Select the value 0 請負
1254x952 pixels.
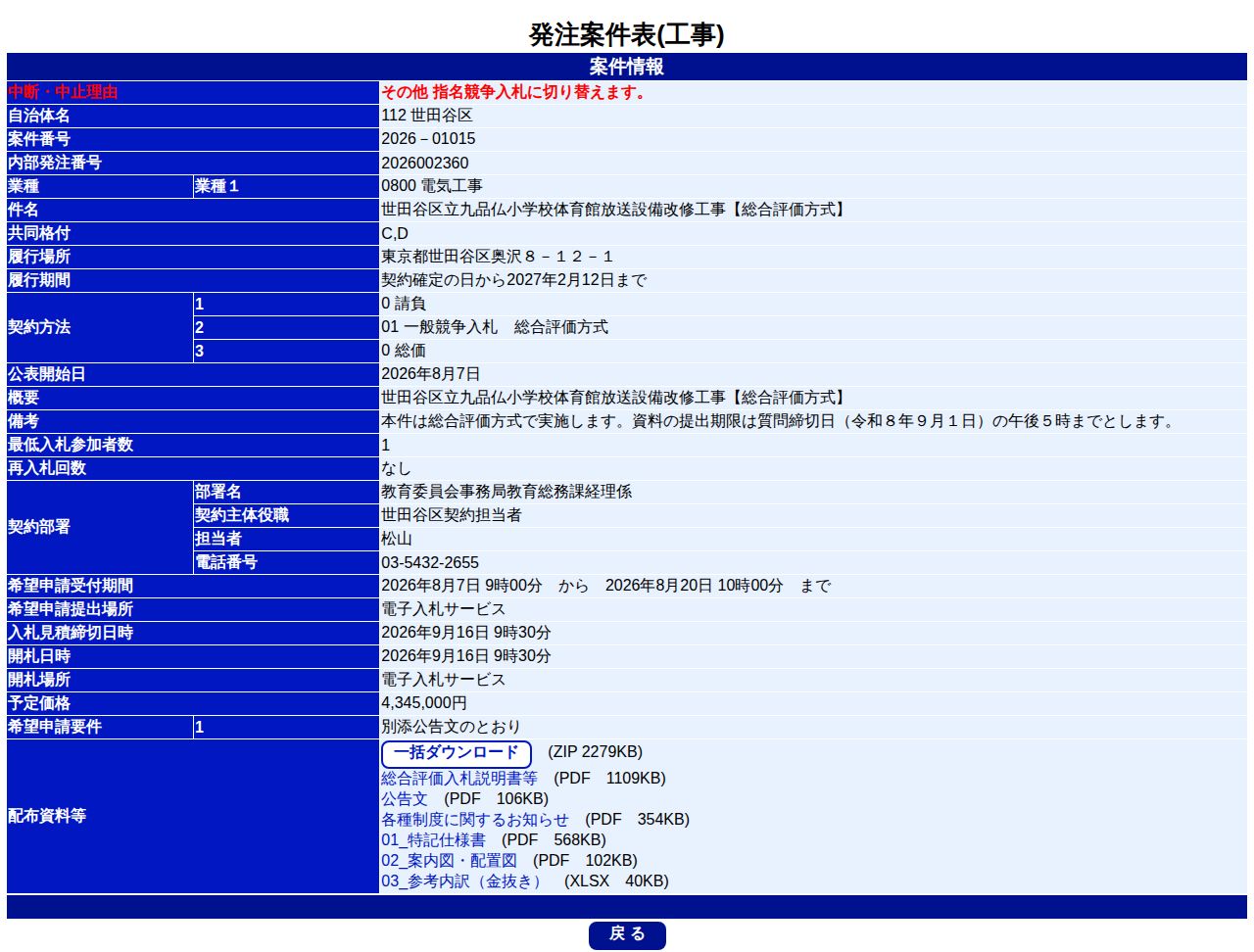(x=404, y=304)
